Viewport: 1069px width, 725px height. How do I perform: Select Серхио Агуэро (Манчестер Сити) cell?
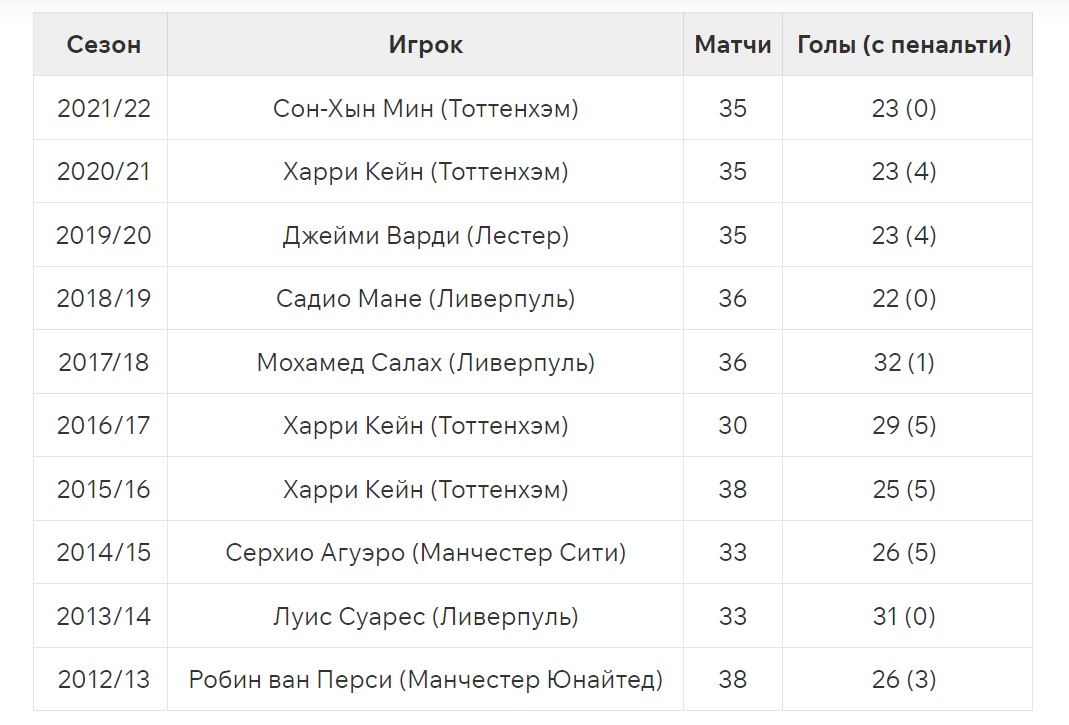tap(426, 553)
